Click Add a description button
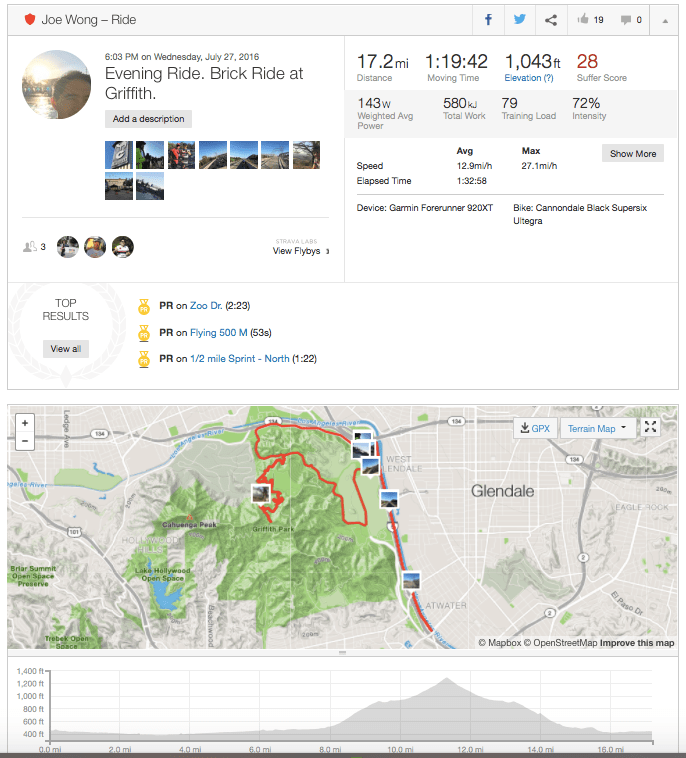Viewport: 686px width, 758px height. [148, 119]
